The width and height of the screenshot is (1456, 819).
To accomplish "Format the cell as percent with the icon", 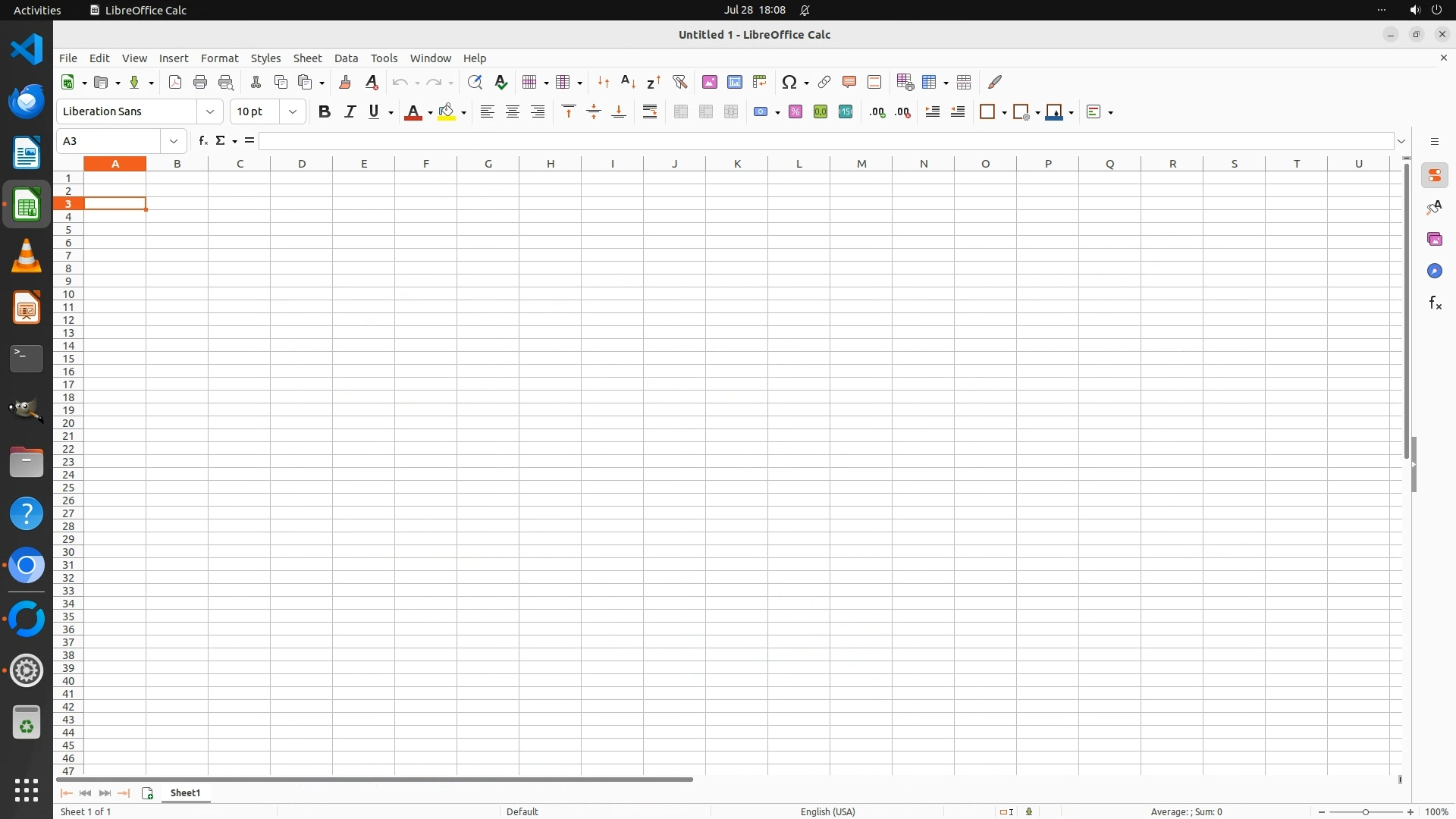I will coord(795,112).
